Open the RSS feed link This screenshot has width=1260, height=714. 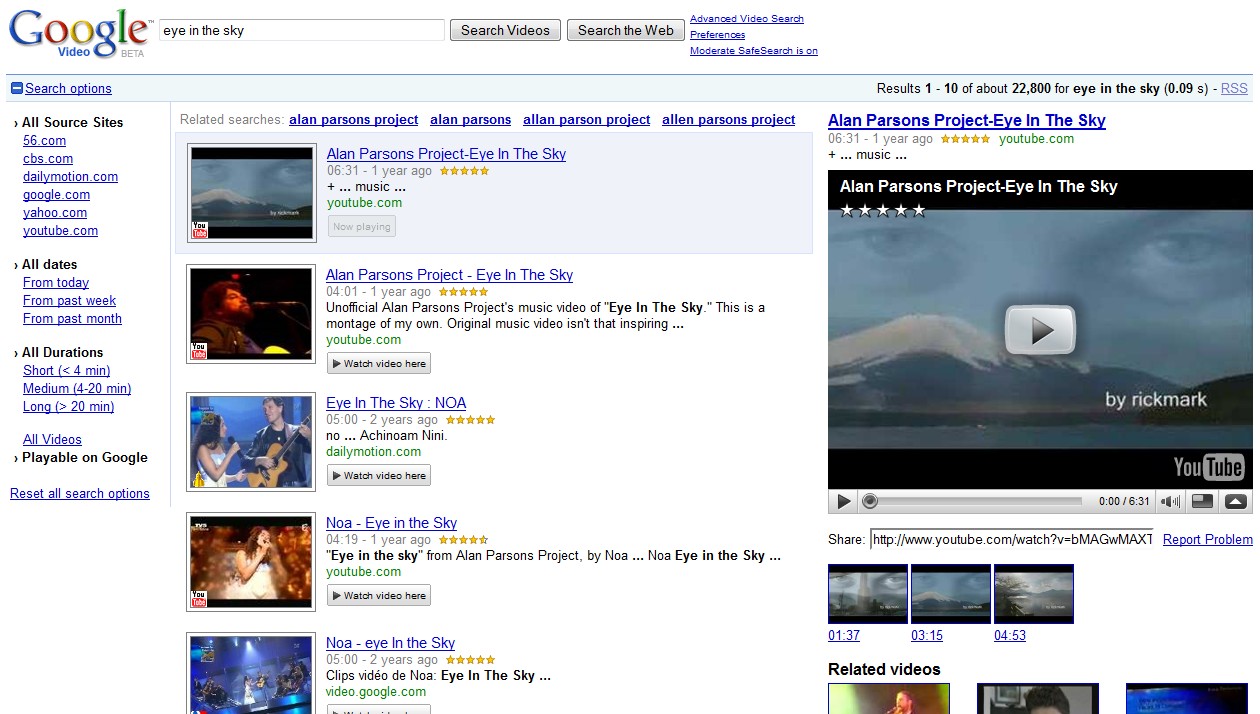pyautogui.click(x=1234, y=88)
